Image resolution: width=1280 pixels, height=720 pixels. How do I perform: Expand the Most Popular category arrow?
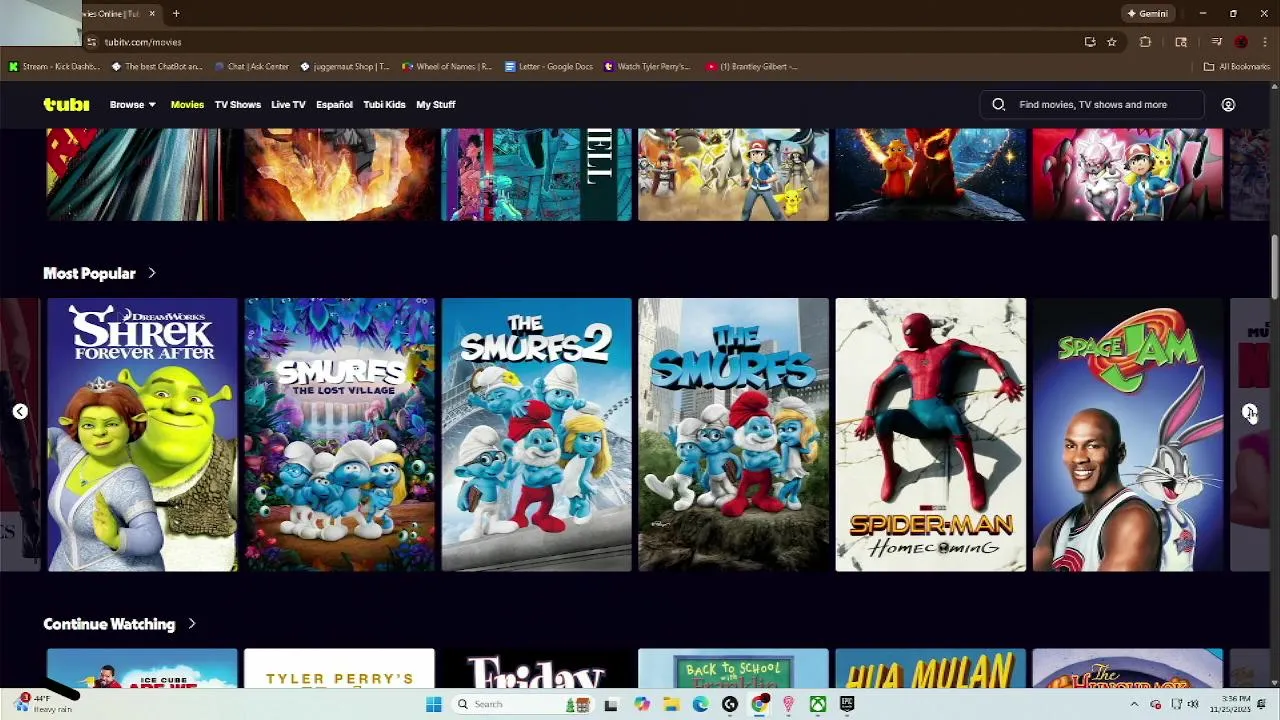(152, 273)
